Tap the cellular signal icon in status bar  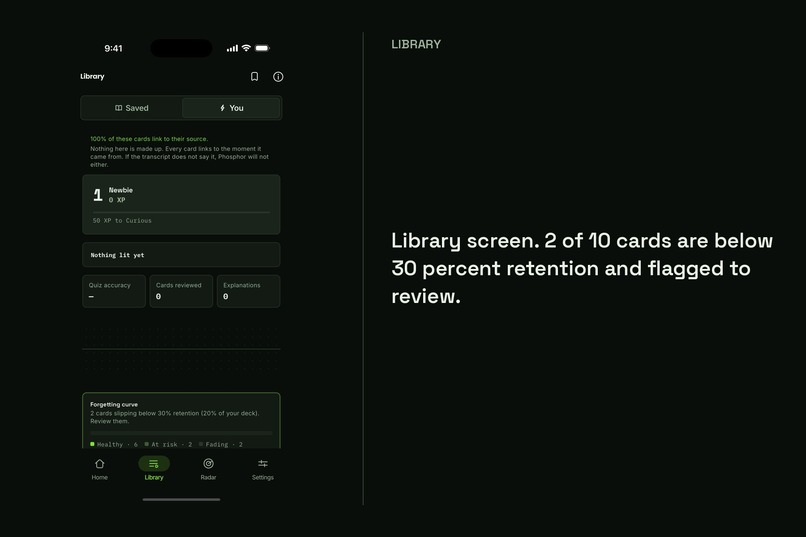coord(232,48)
